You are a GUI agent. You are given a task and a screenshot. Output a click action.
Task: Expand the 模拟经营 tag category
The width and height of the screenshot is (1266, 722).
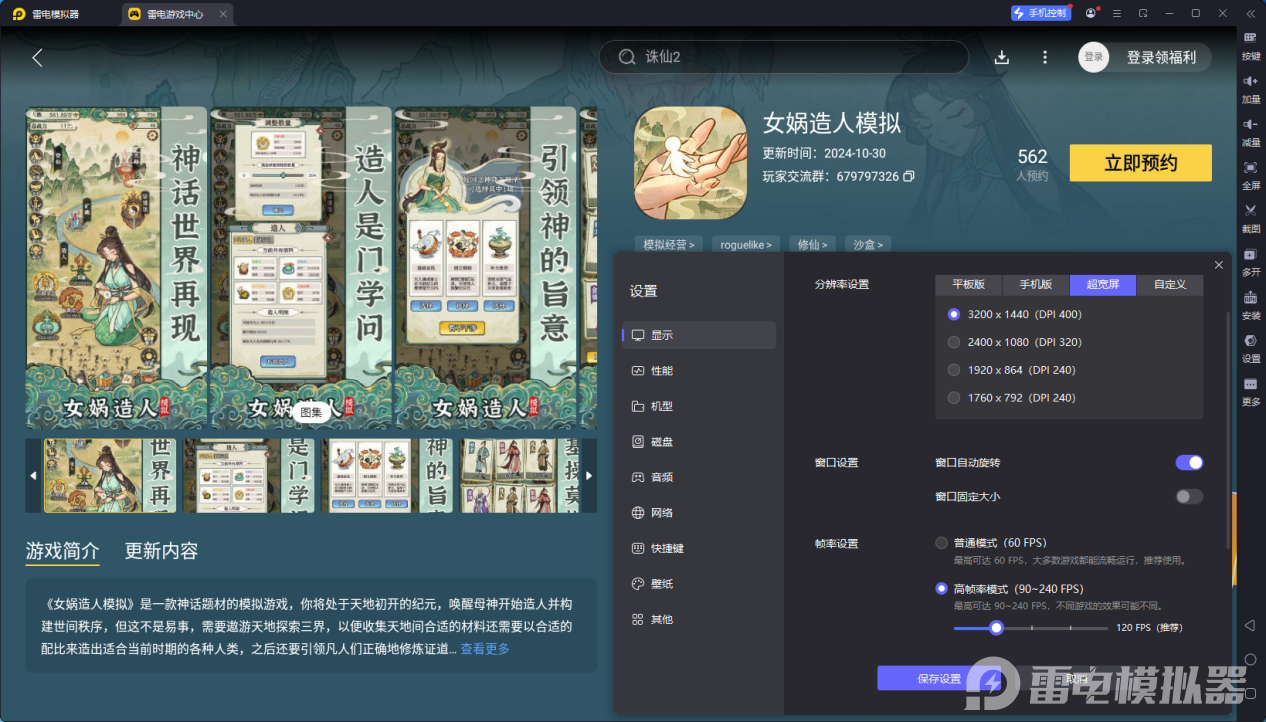point(668,244)
